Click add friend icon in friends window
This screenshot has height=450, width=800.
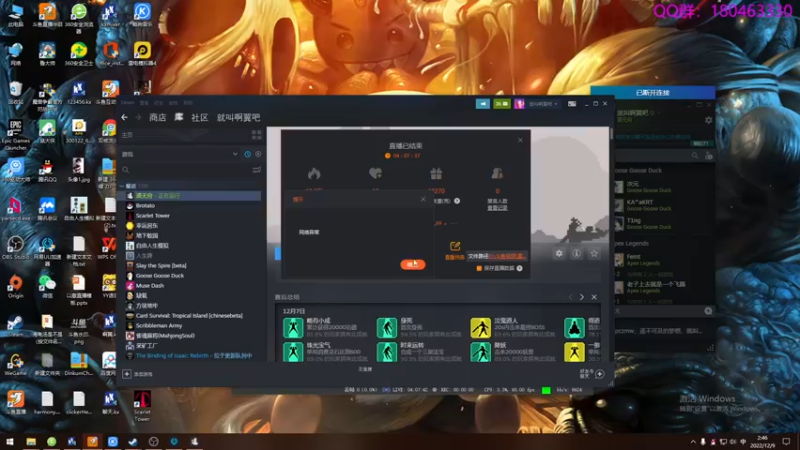coord(708,156)
